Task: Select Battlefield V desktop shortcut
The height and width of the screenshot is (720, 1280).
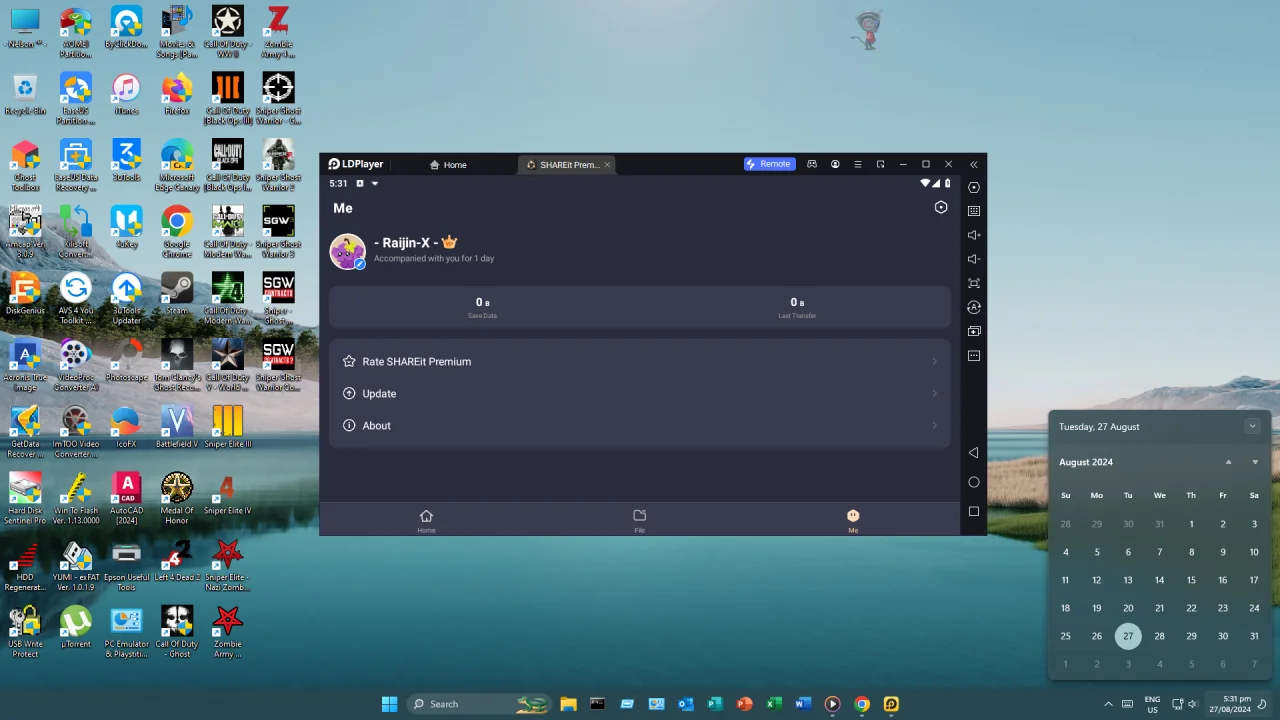Action: [177, 428]
